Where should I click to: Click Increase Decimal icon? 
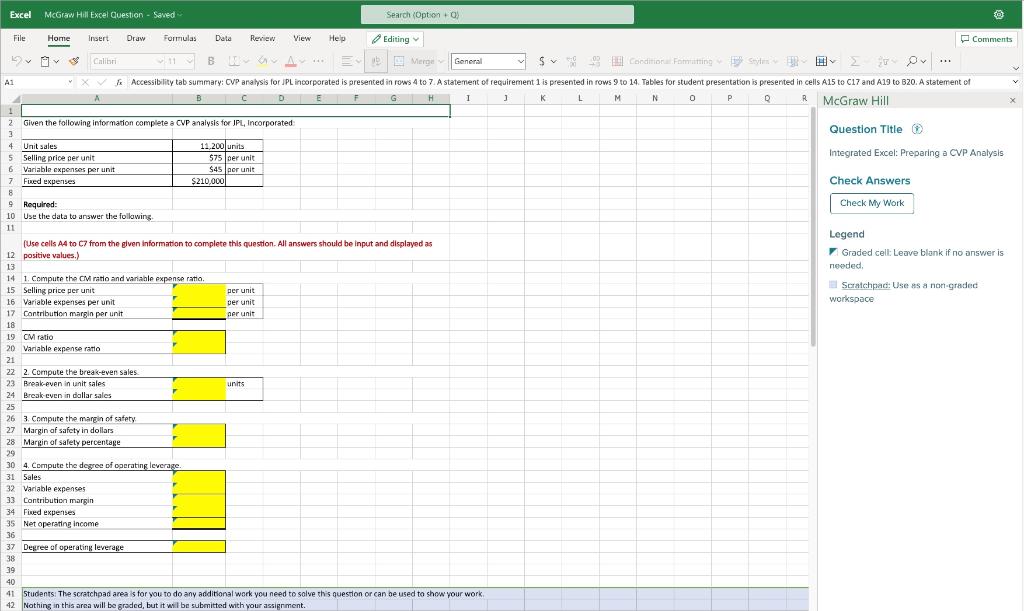pyautogui.click(x=571, y=61)
